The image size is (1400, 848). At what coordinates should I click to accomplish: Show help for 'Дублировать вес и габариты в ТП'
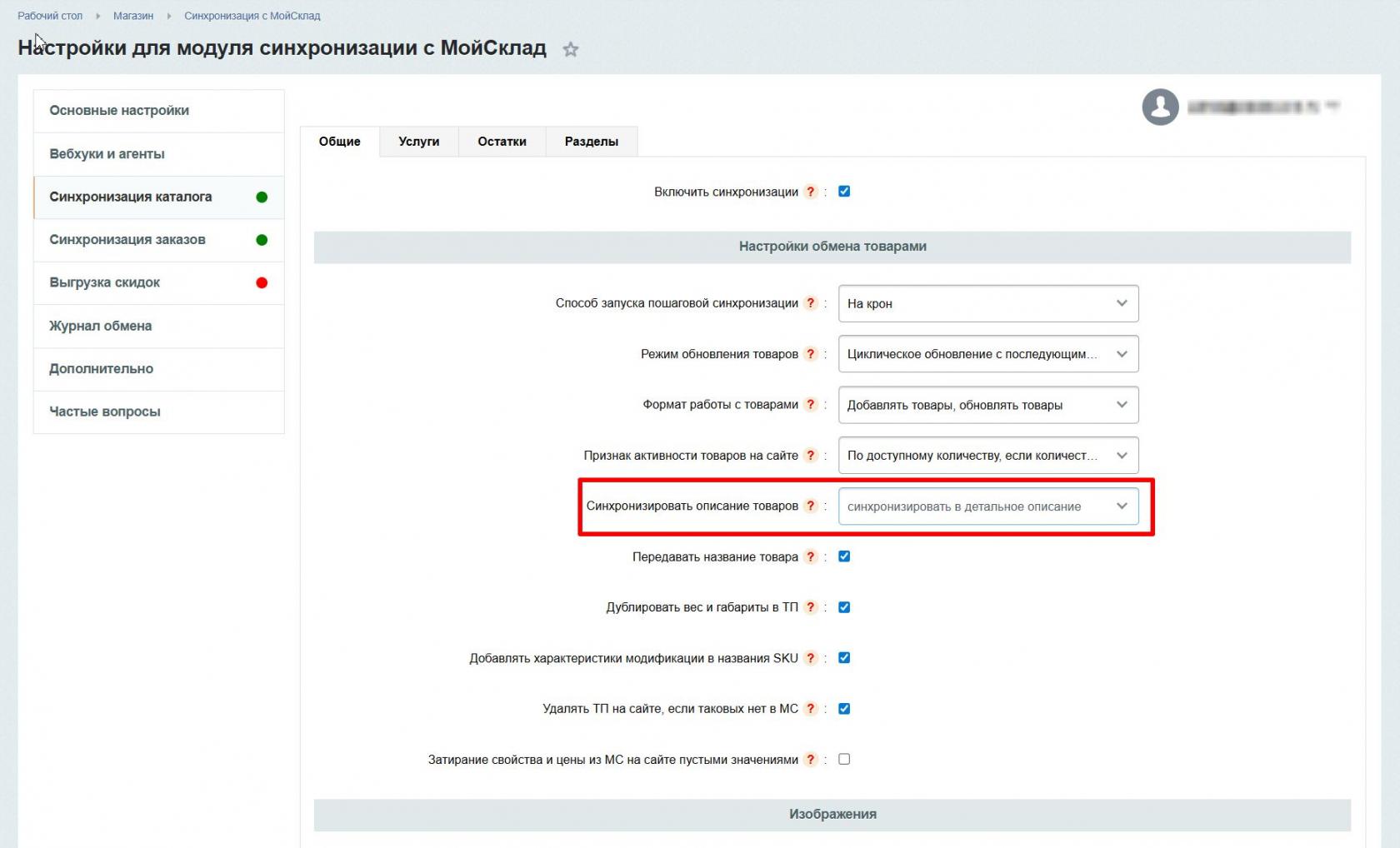pyautogui.click(x=810, y=607)
